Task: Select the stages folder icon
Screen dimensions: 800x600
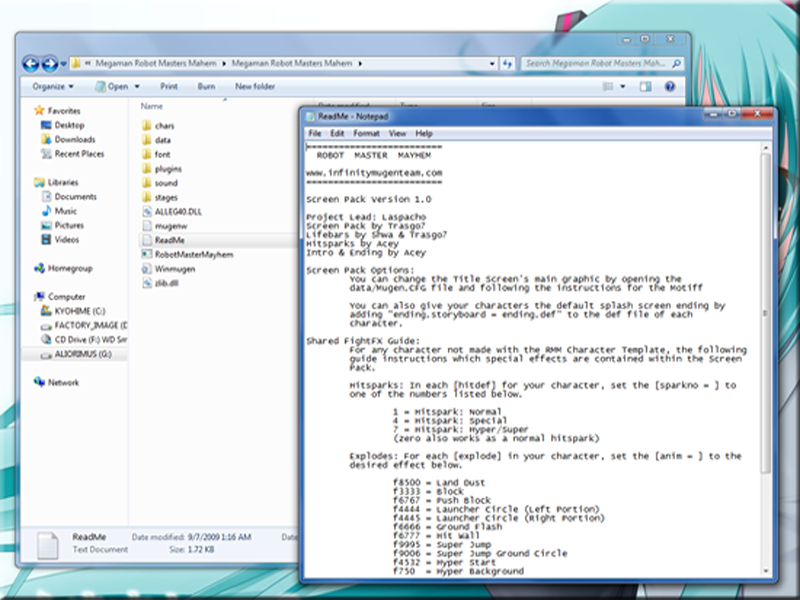Action: 147,197
